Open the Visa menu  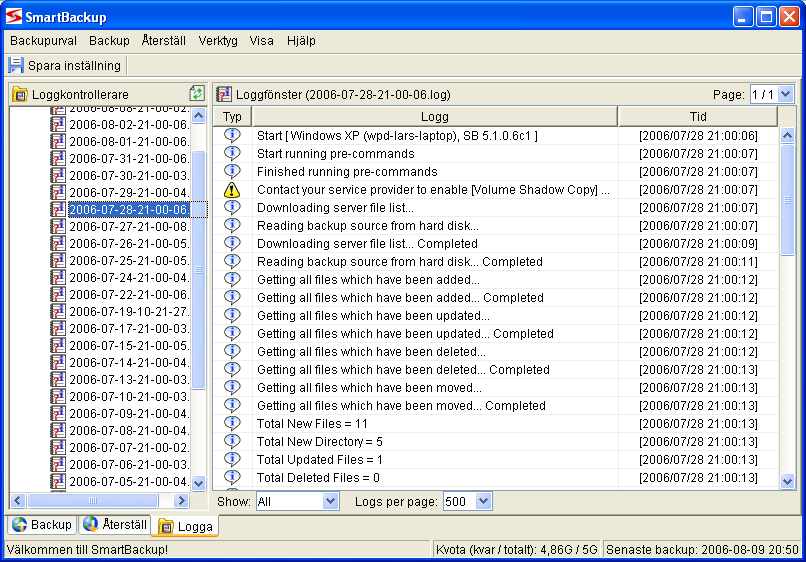pyautogui.click(x=261, y=41)
